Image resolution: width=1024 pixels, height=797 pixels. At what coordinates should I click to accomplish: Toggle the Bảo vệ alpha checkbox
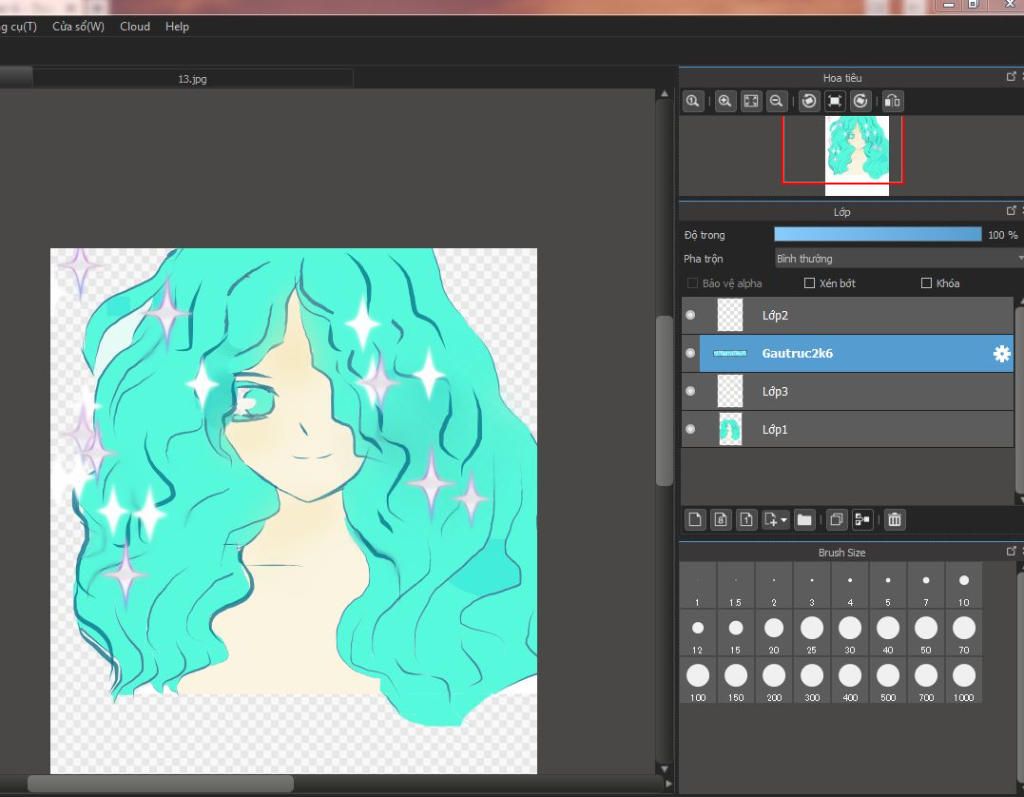pyautogui.click(x=693, y=283)
